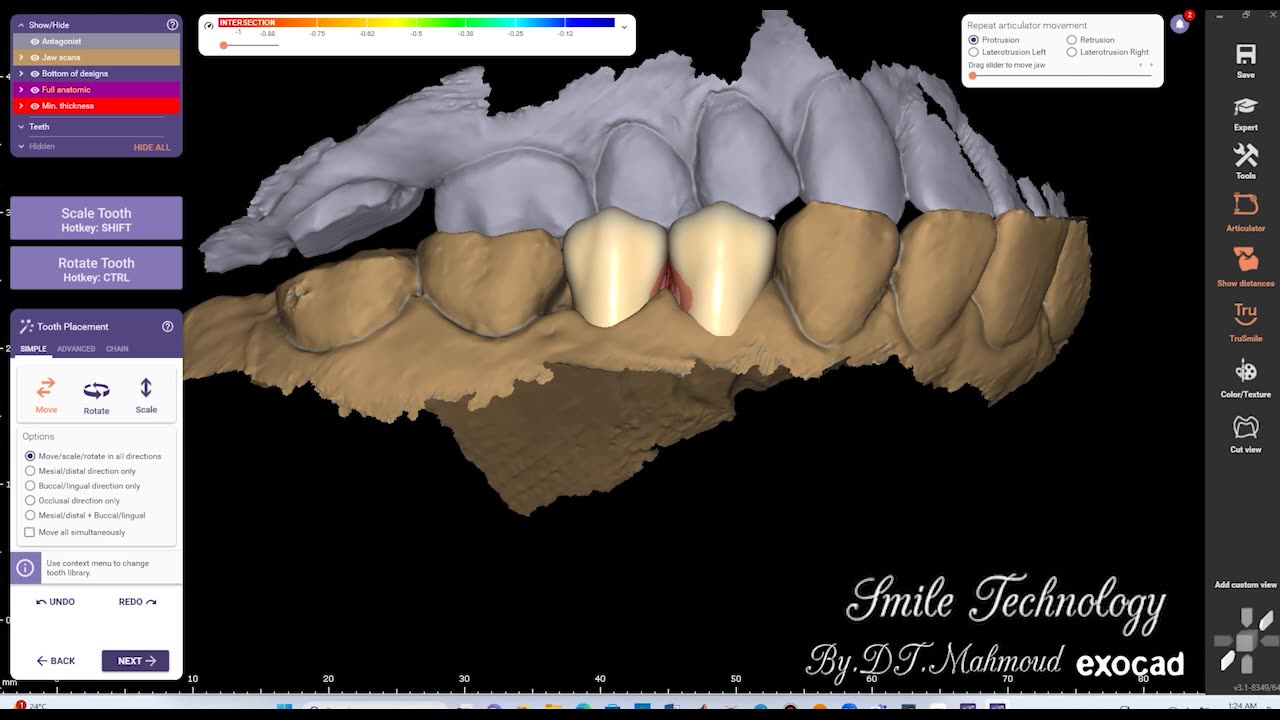This screenshot has width=1280, height=720.
Task: Click the info icon beside tooth library hint
Action: click(x=25, y=568)
